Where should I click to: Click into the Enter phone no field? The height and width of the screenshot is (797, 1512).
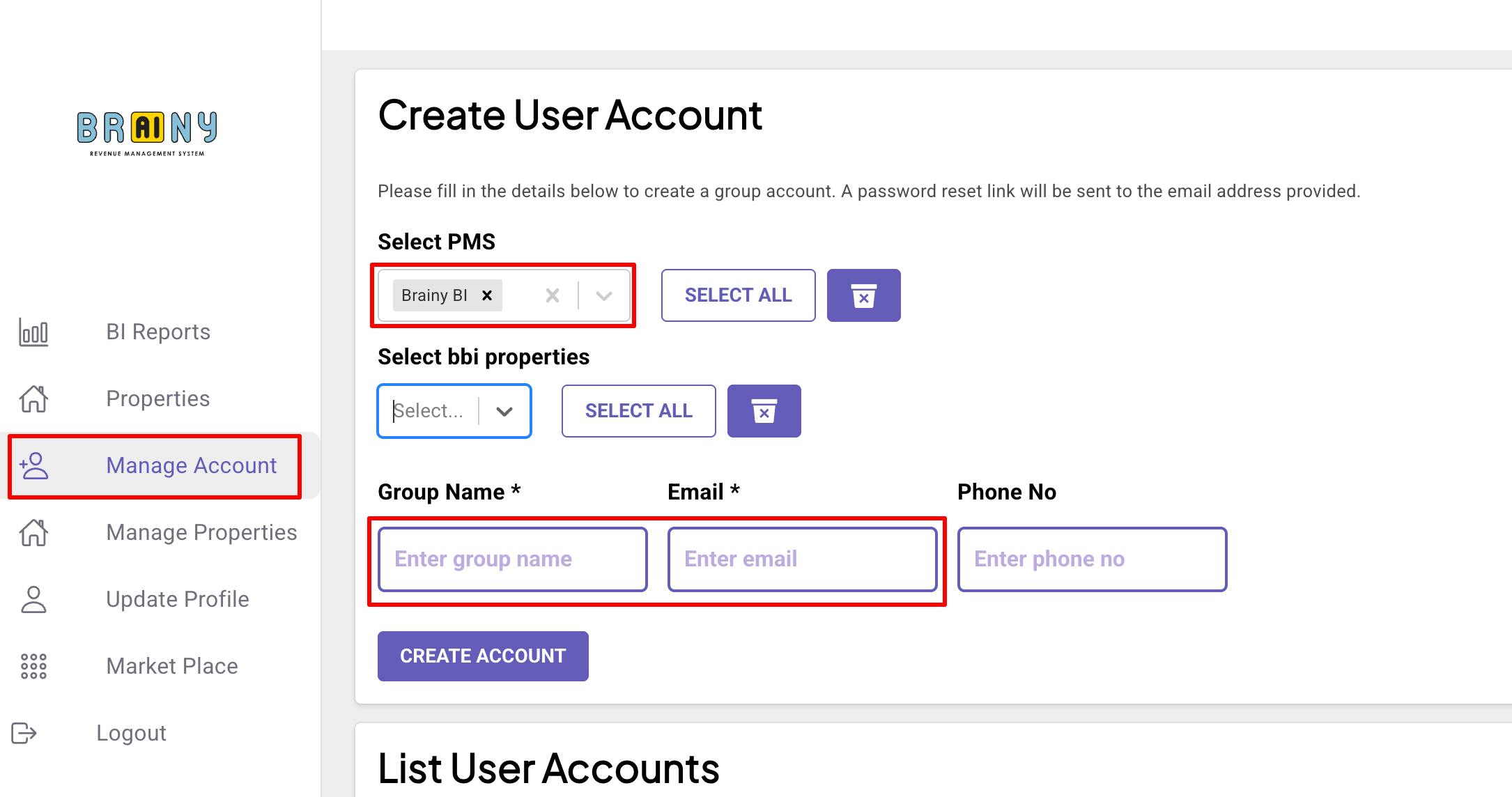click(1092, 559)
